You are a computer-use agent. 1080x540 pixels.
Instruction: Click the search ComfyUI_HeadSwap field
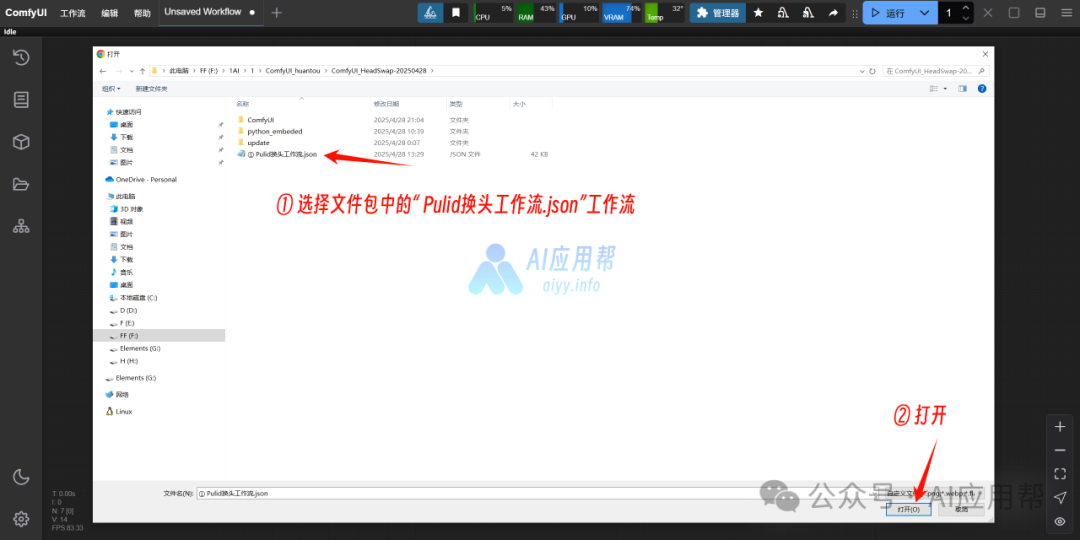937,71
